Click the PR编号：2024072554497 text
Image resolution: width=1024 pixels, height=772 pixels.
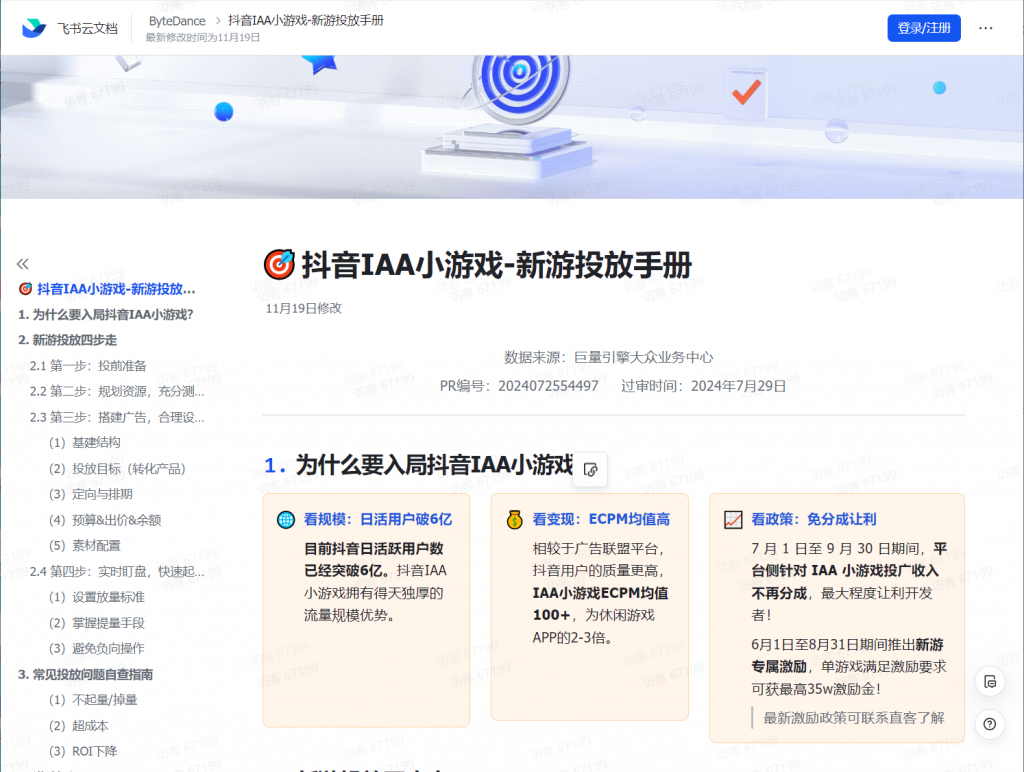coord(519,386)
